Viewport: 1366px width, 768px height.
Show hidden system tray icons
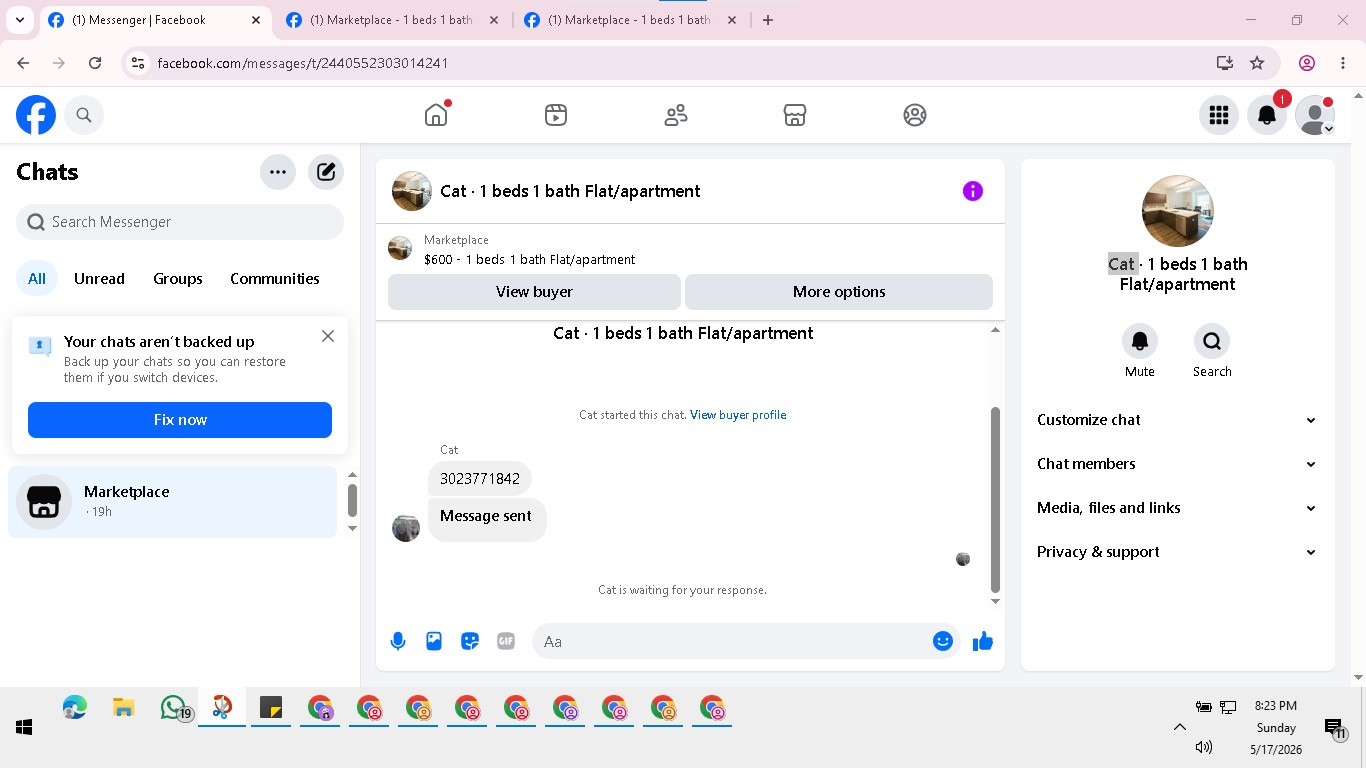pyautogui.click(x=1180, y=728)
